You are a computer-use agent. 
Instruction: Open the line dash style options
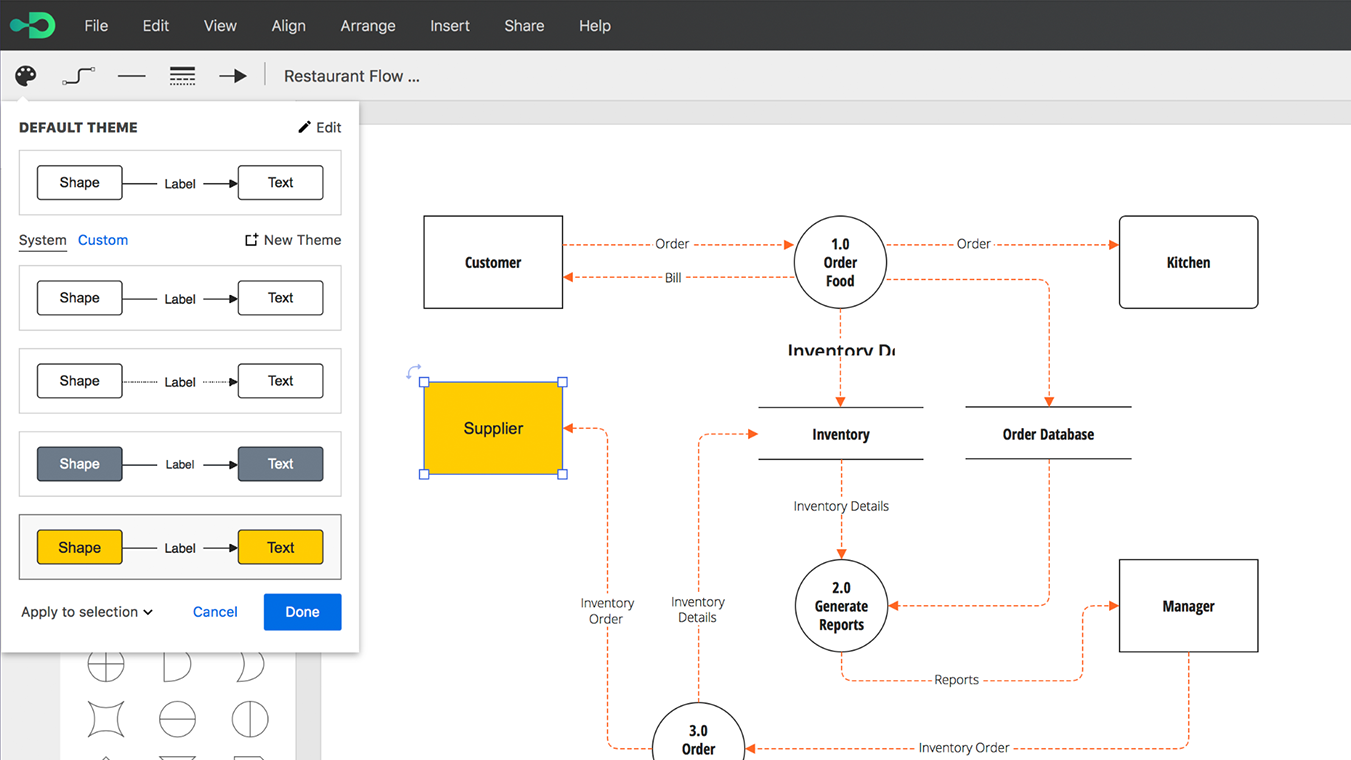[x=182, y=75]
